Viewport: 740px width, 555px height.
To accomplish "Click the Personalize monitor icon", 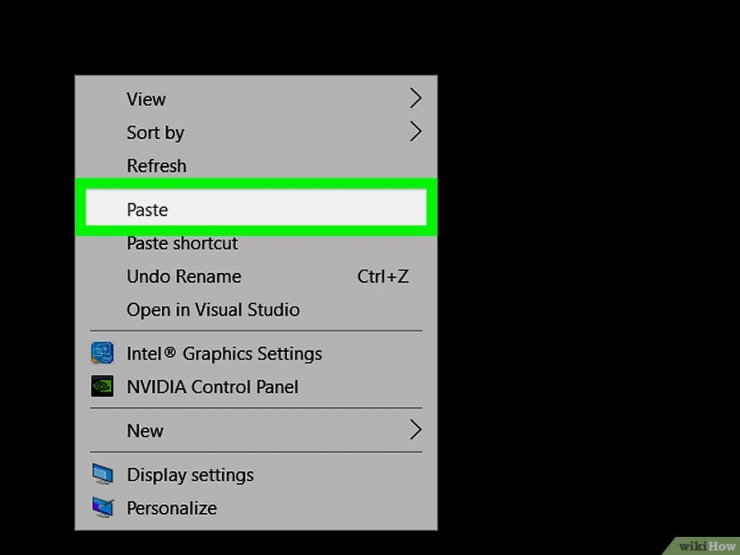I will coord(102,507).
